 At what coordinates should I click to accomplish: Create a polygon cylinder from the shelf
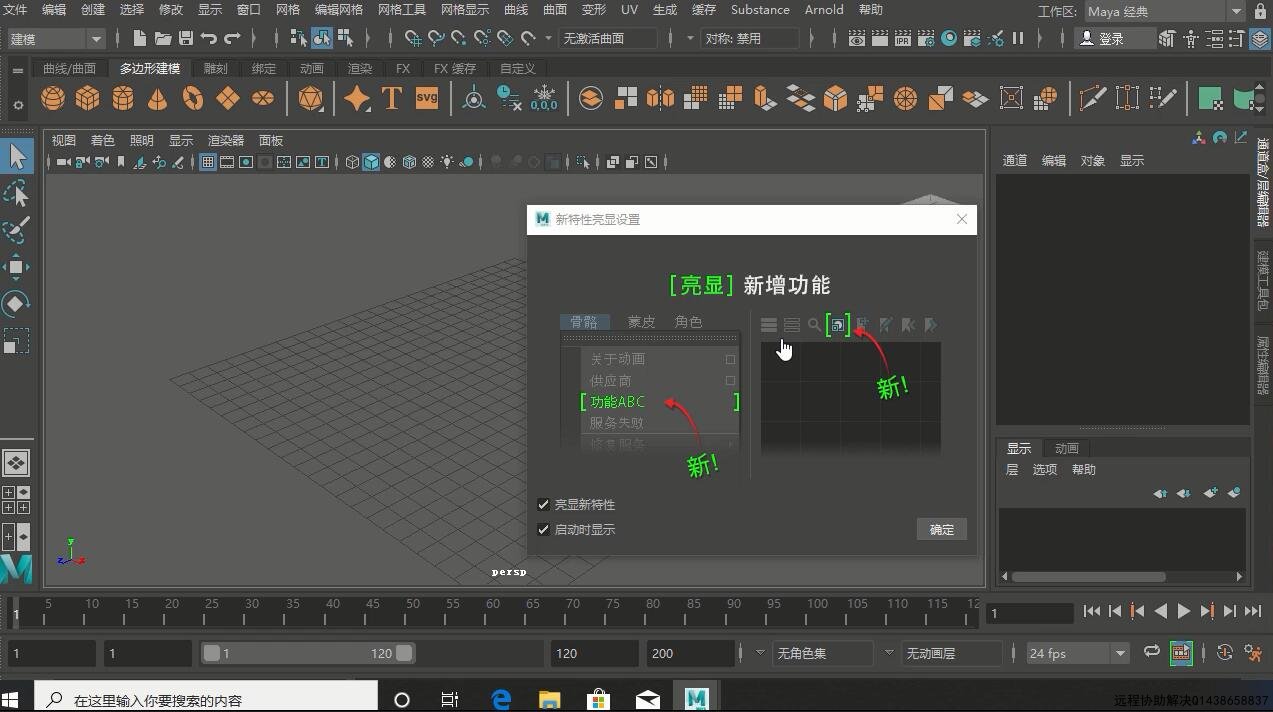123,98
